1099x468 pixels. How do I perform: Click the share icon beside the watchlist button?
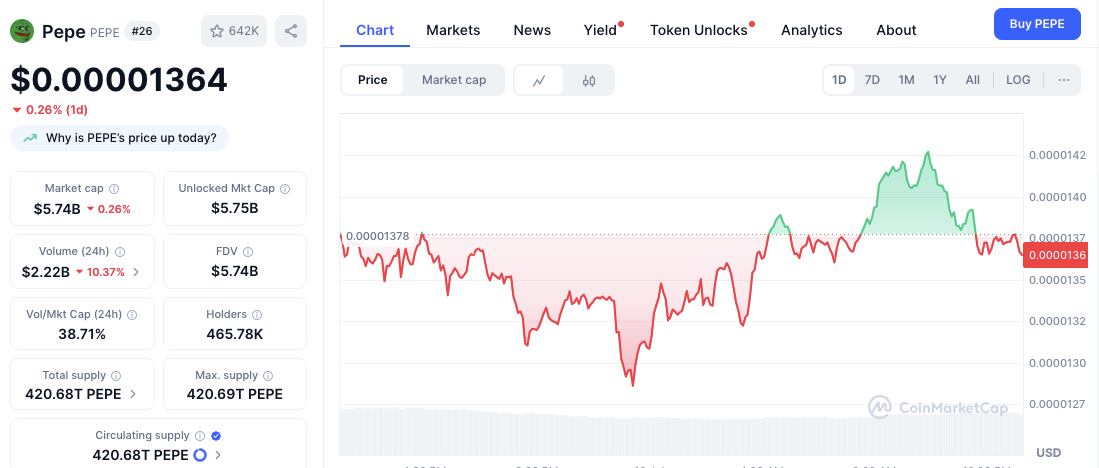[291, 31]
